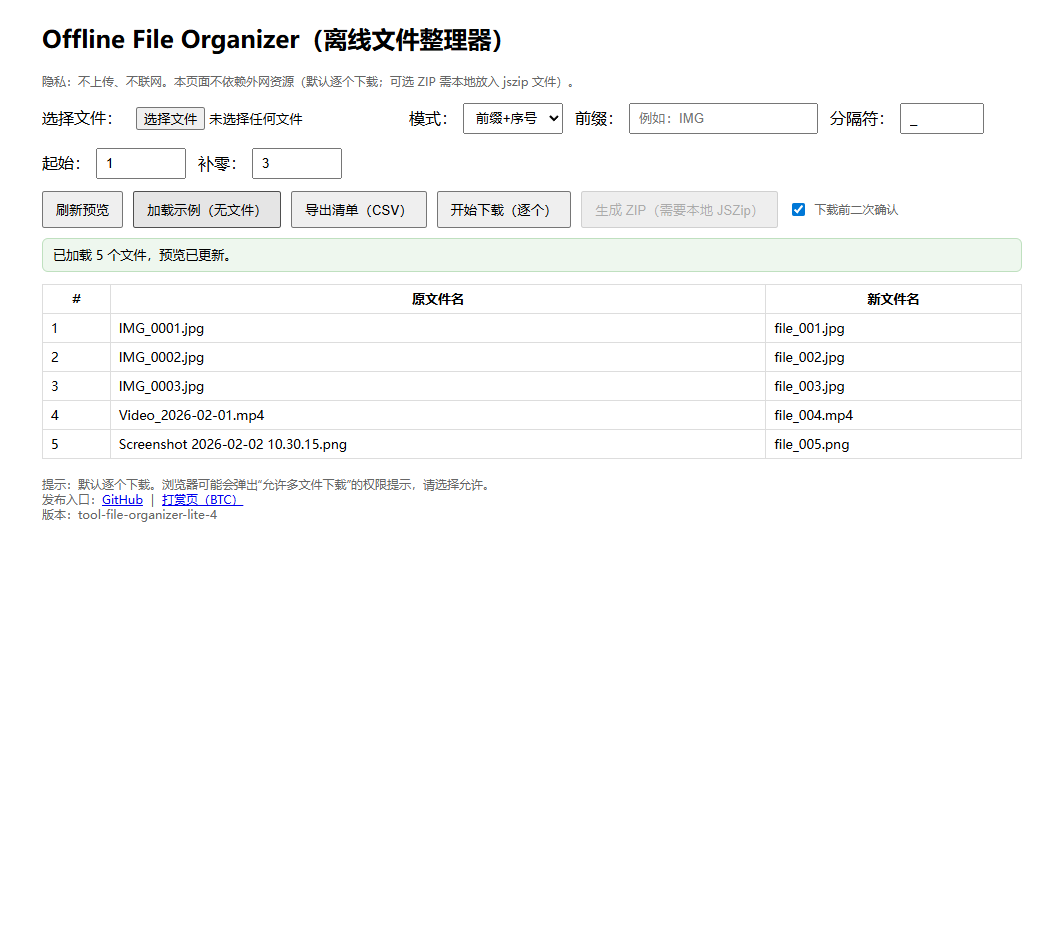Start downloading files via 开始下载（逐个）
Viewport: 1064px width, 925px height.
[503, 209]
